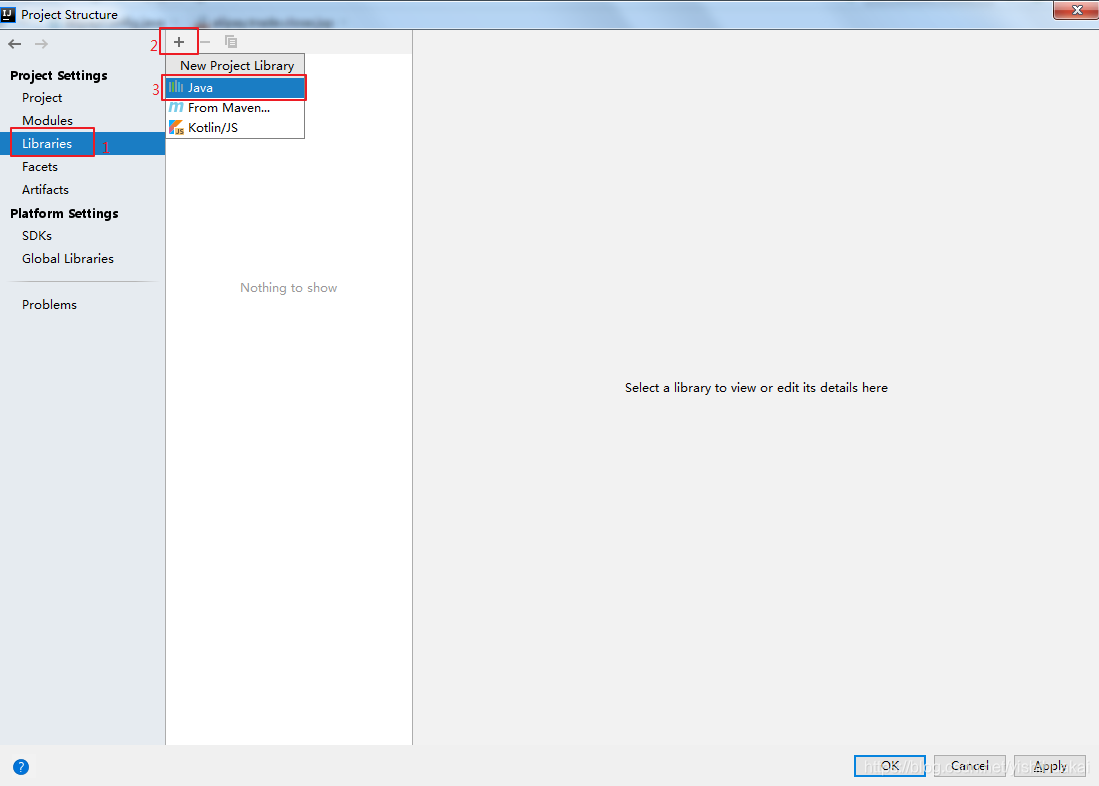Screen dimensions: 1099x786
Task: Choose Kotlin/JS library option
Action: [235, 128]
